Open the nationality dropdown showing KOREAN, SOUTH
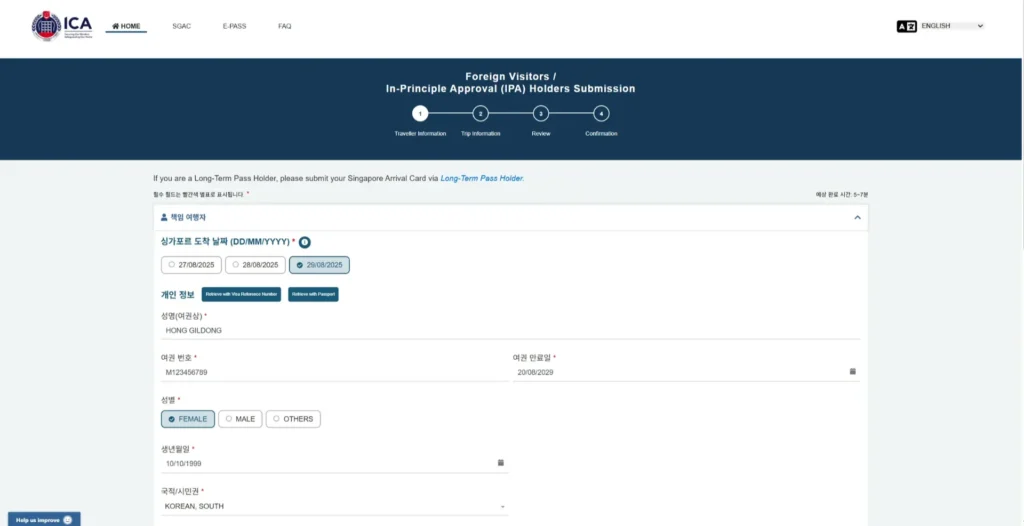 point(334,507)
